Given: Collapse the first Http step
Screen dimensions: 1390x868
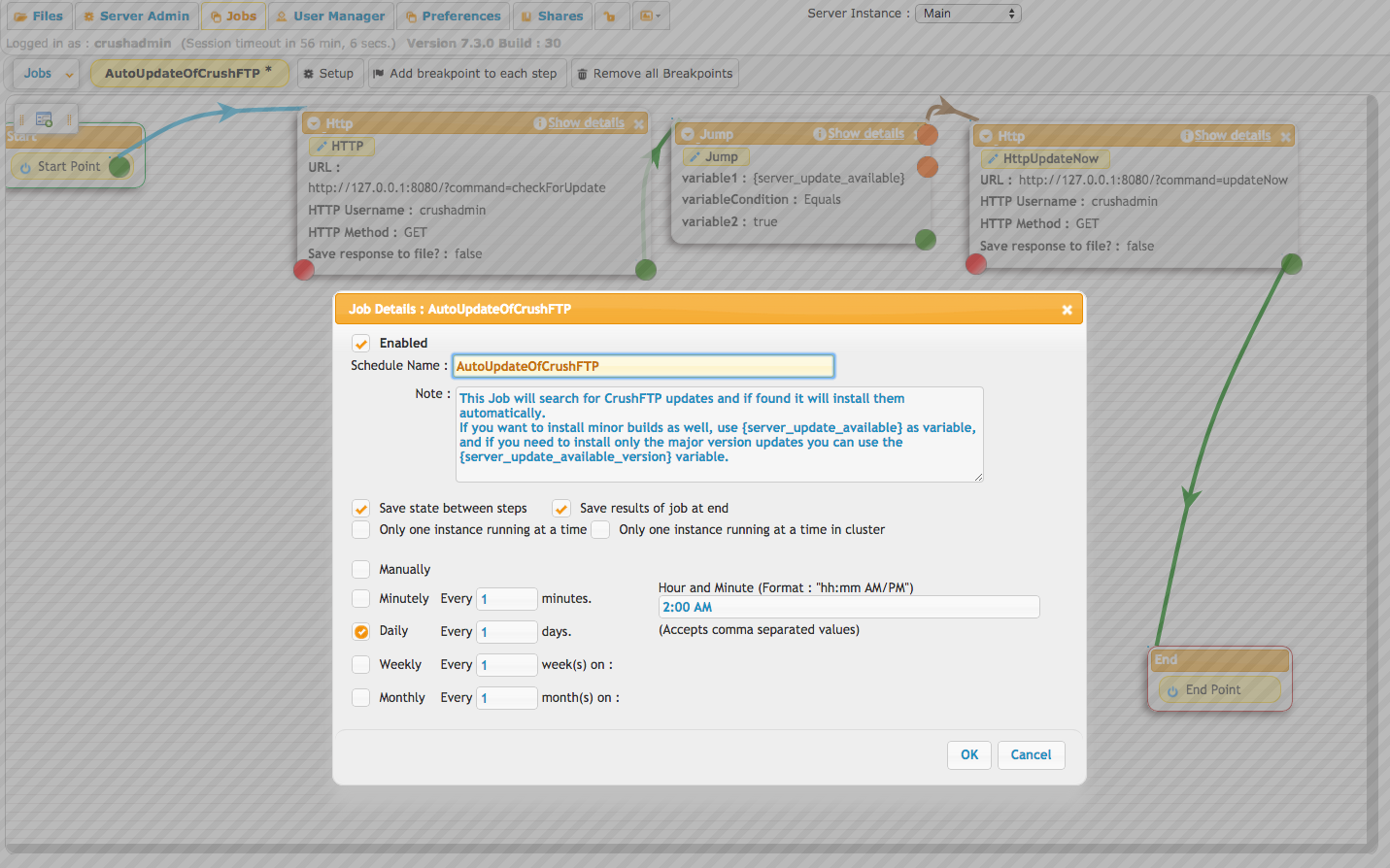Looking at the screenshot, I should point(314,123).
